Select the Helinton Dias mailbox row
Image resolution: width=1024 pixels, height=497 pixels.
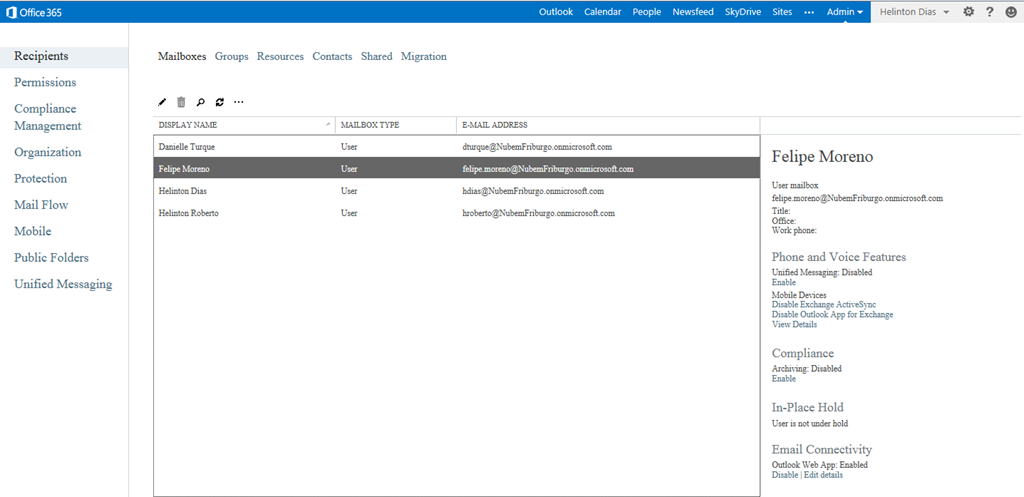pos(456,191)
